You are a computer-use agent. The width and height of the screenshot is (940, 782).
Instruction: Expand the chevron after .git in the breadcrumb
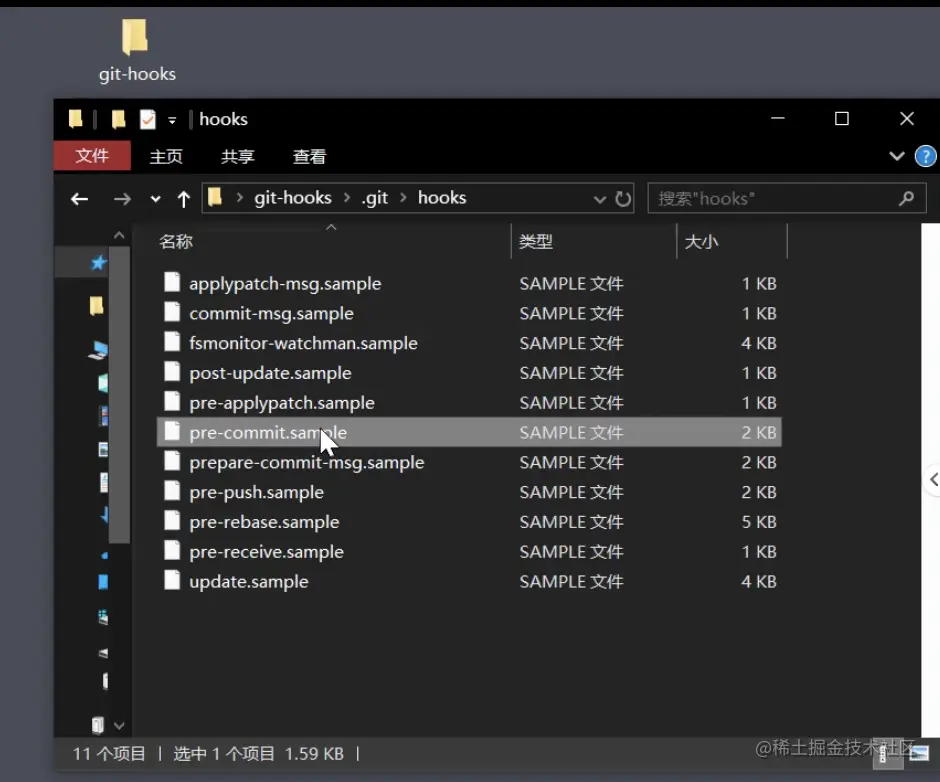pyautogui.click(x=403, y=198)
